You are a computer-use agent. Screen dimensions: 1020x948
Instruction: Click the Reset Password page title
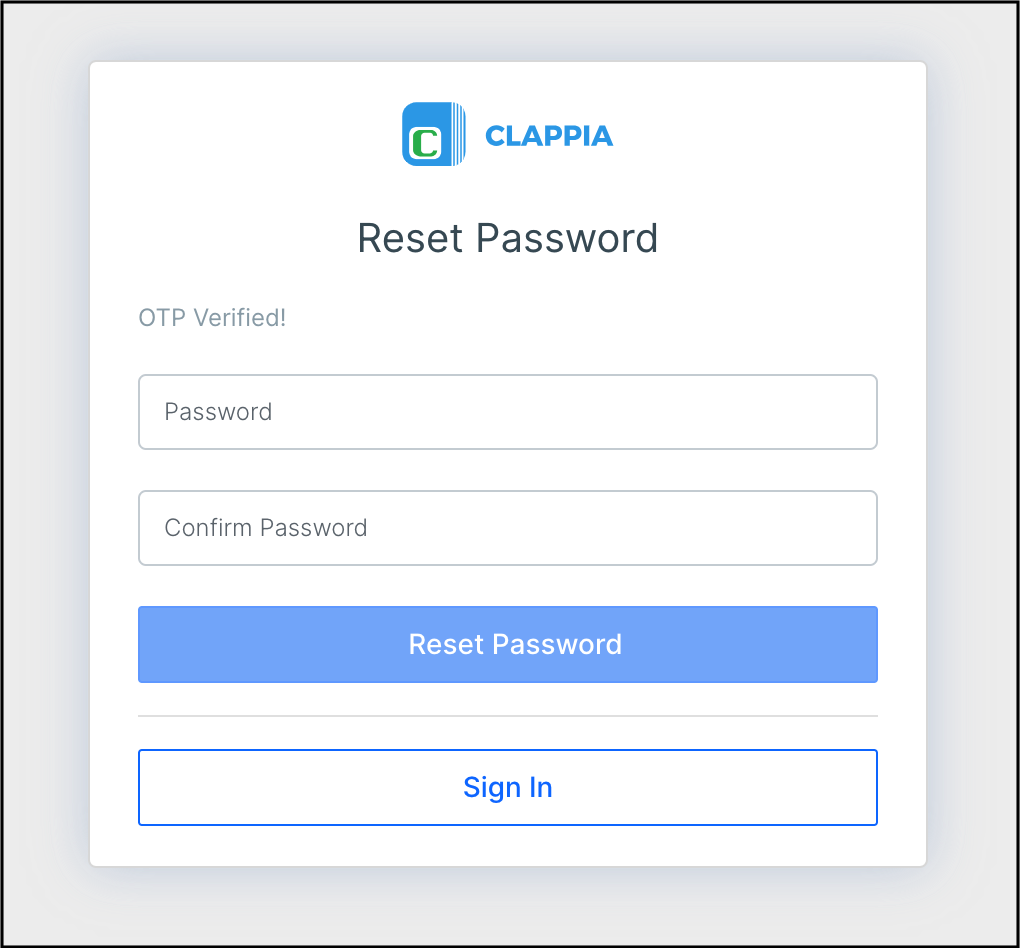[508, 238]
